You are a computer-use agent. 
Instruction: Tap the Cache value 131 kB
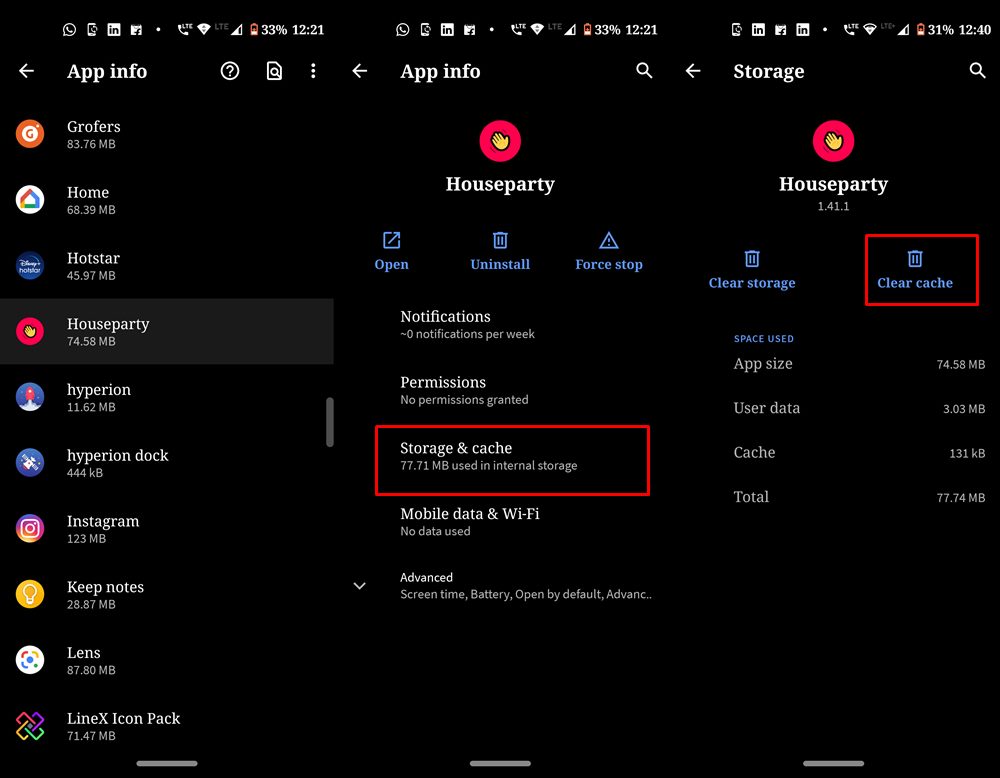pyautogui.click(x=967, y=453)
